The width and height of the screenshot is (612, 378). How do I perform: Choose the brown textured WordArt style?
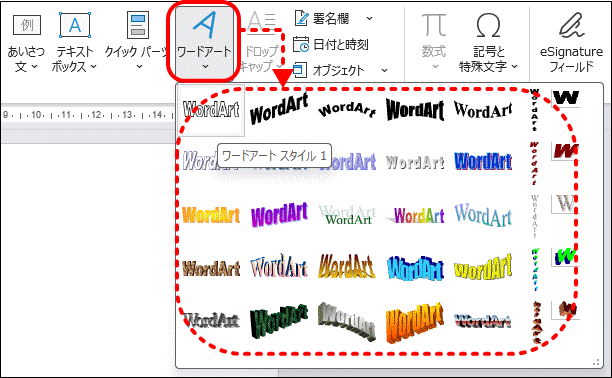[211, 268]
